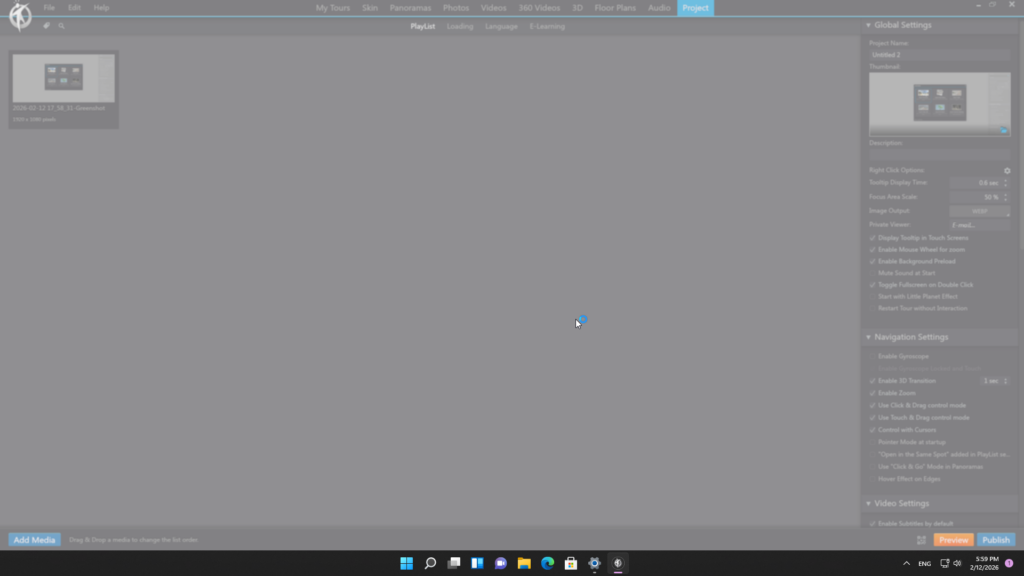This screenshot has width=1024, height=576.
Task: Select the Greenshot media thumbnail in playlist
Action: pyautogui.click(x=63, y=79)
